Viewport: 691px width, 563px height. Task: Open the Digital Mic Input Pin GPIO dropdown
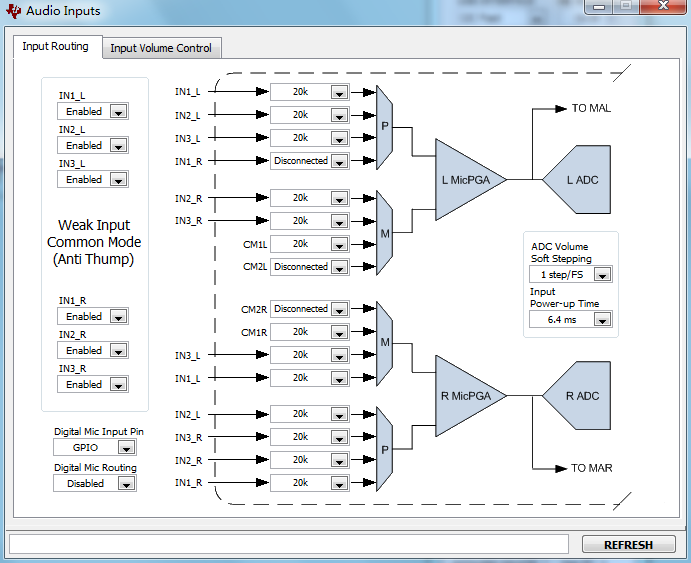tap(95, 448)
